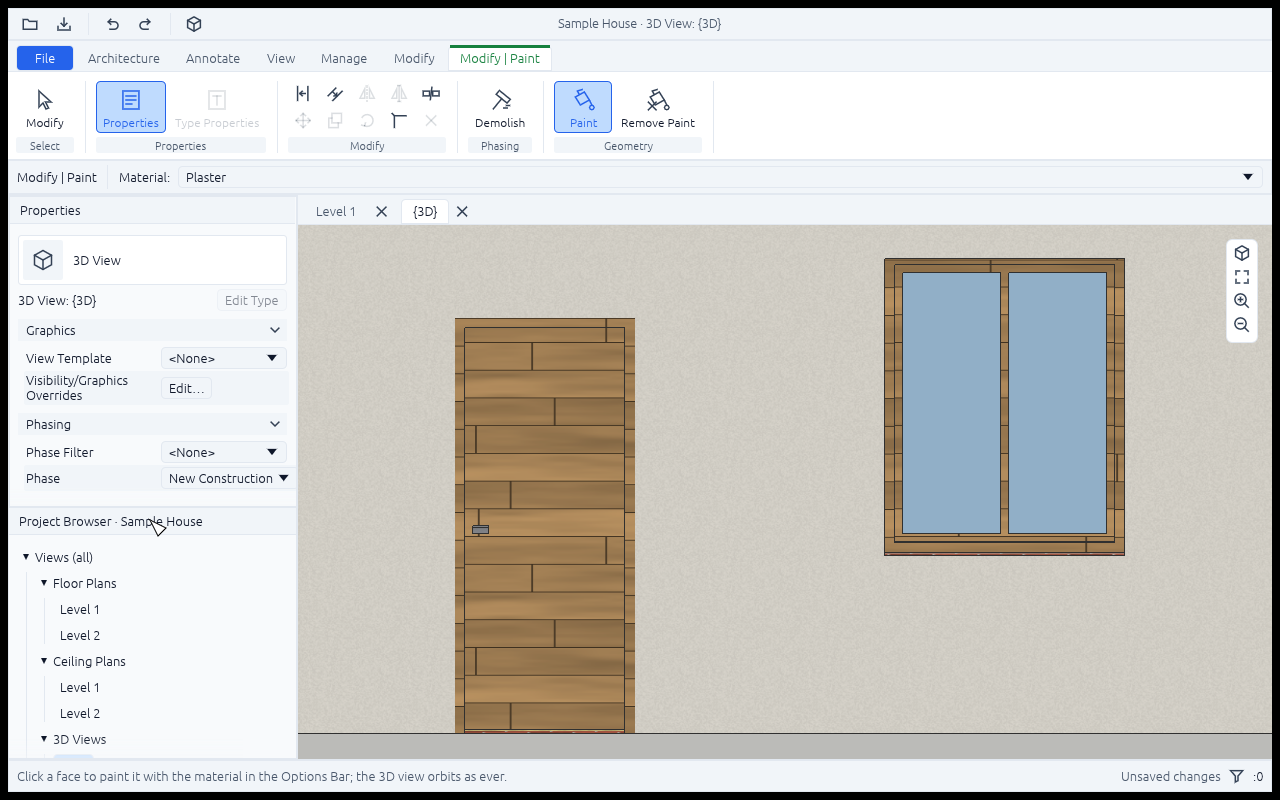Click the save download icon in title bar
1280x800 pixels.
point(64,24)
